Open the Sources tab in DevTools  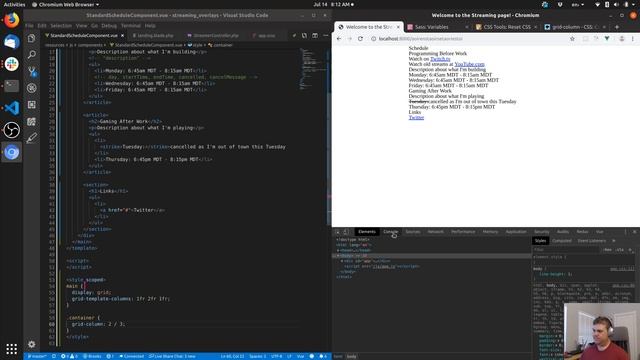(412, 232)
